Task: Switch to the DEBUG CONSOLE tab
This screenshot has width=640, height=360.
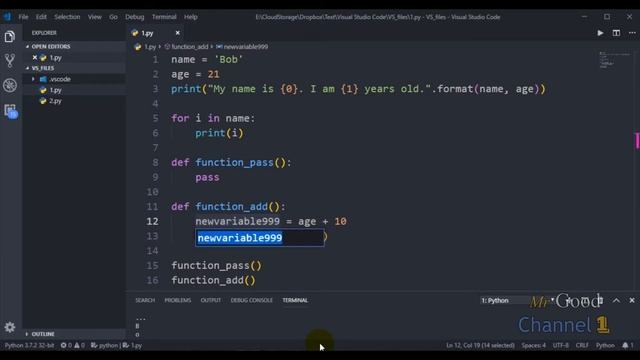Action: 251,300
